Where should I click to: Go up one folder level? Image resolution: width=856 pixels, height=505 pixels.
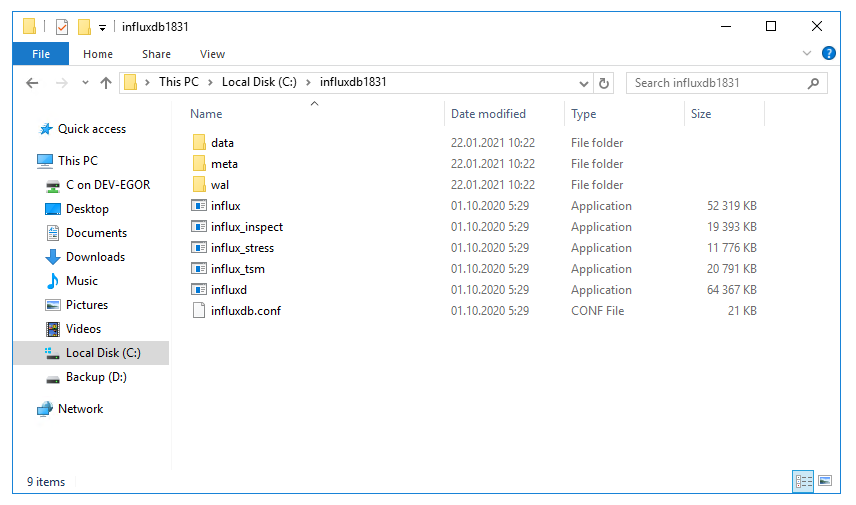pos(106,83)
